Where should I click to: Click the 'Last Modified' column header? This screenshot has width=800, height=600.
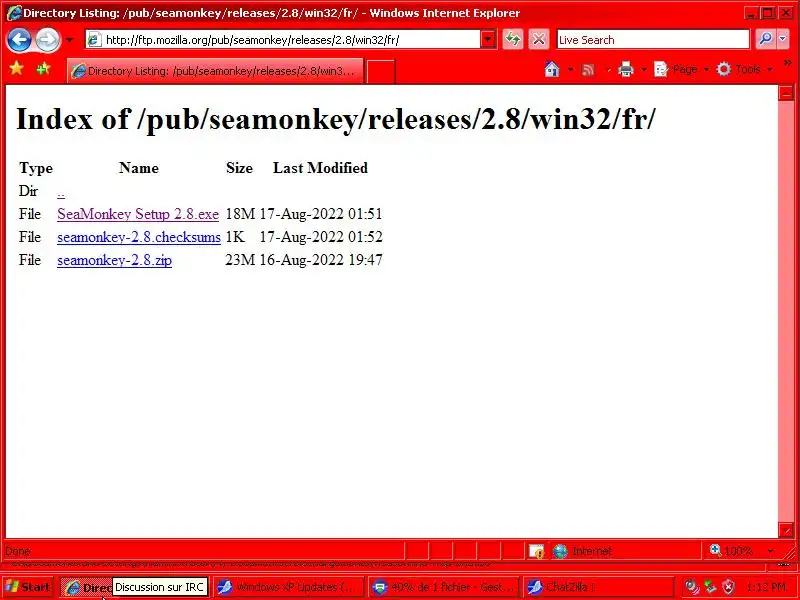pos(320,168)
